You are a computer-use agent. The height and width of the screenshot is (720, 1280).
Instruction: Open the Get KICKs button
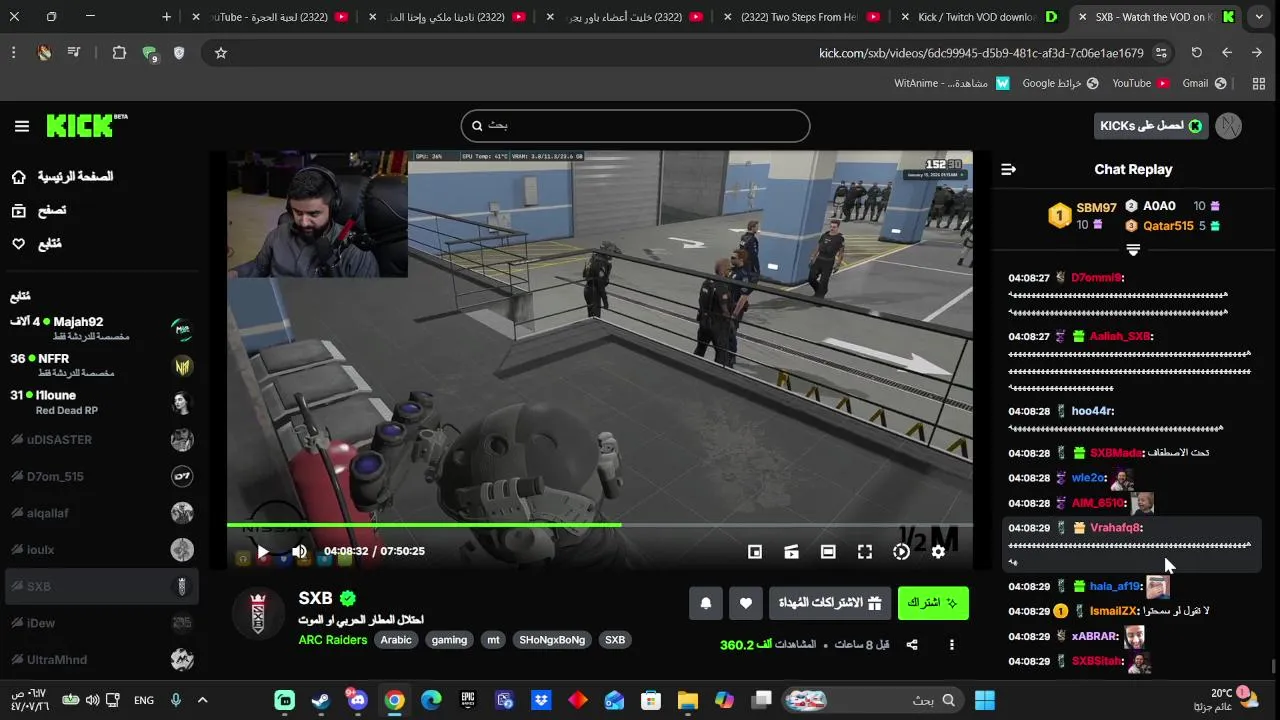tap(1151, 126)
